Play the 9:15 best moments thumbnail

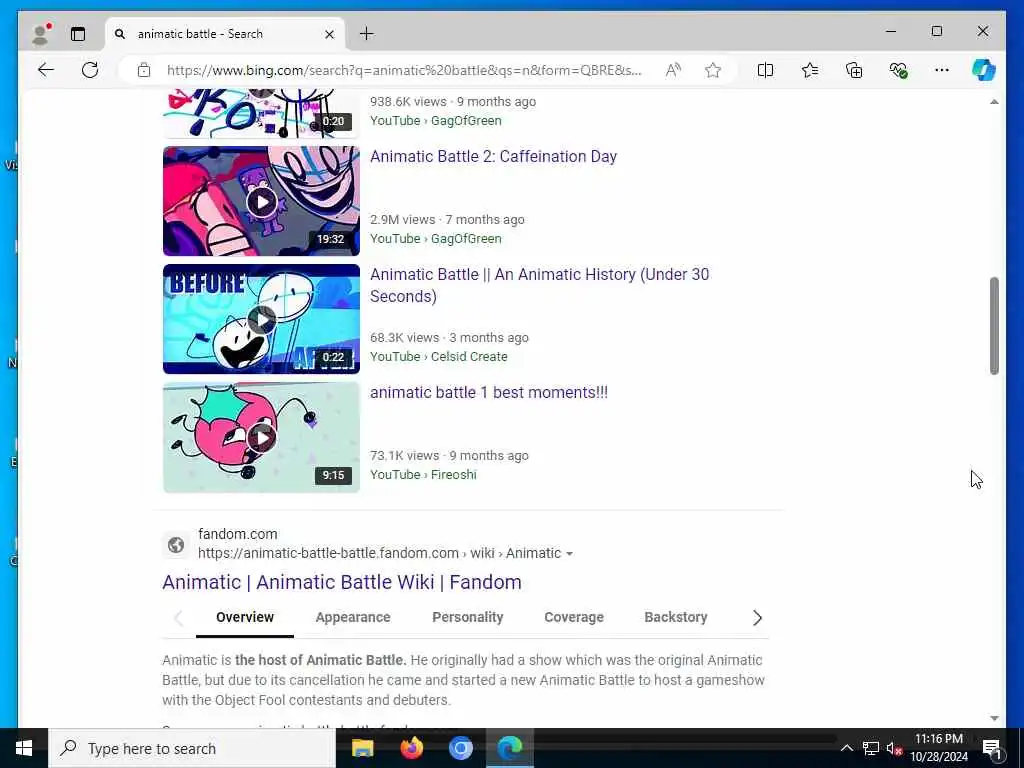(261, 438)
